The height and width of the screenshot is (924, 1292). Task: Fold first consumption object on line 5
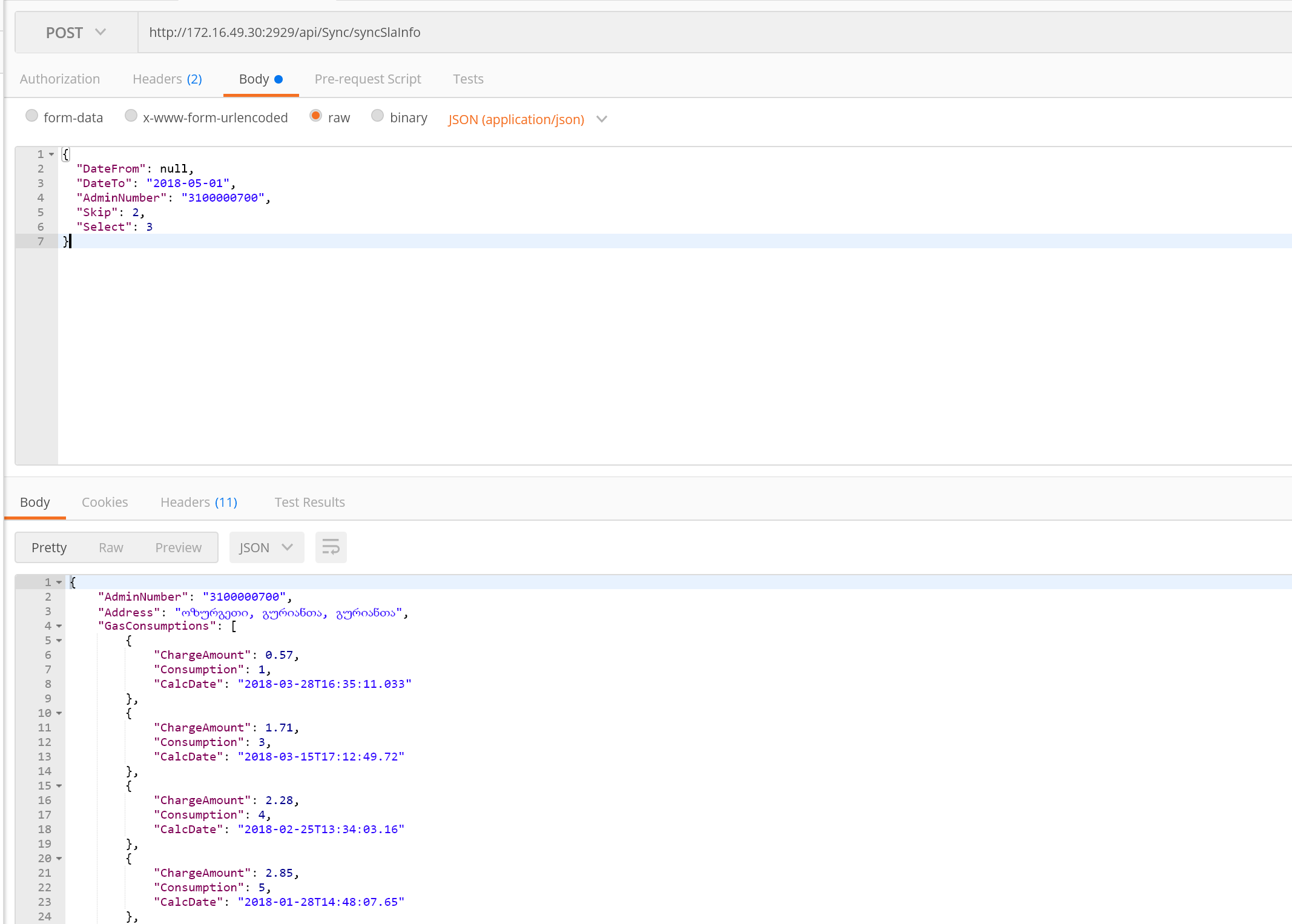59,641
